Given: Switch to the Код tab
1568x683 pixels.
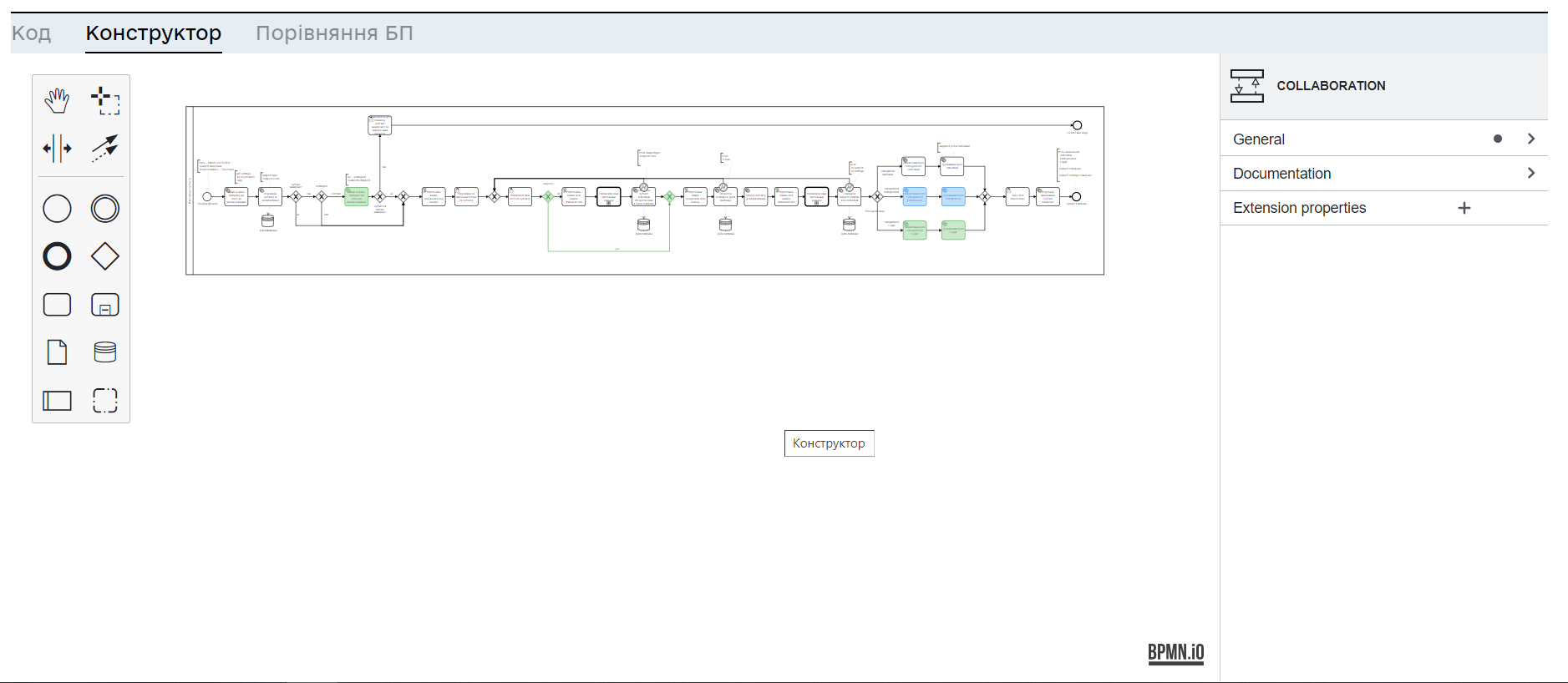Looking at the screenshot, I should pyautogui.click(x=31, y=33).
